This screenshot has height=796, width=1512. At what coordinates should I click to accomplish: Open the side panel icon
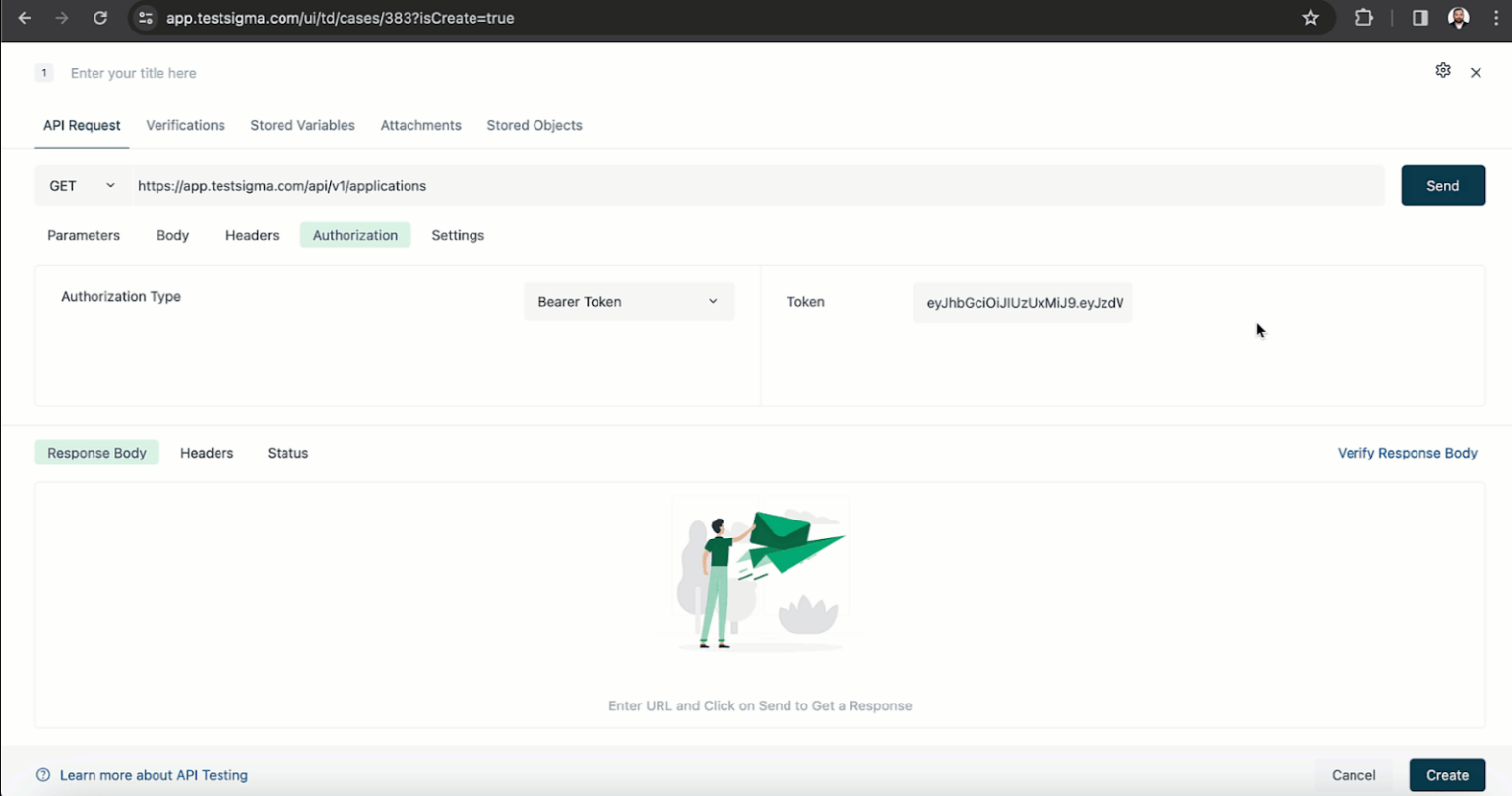click(1417, 17)
